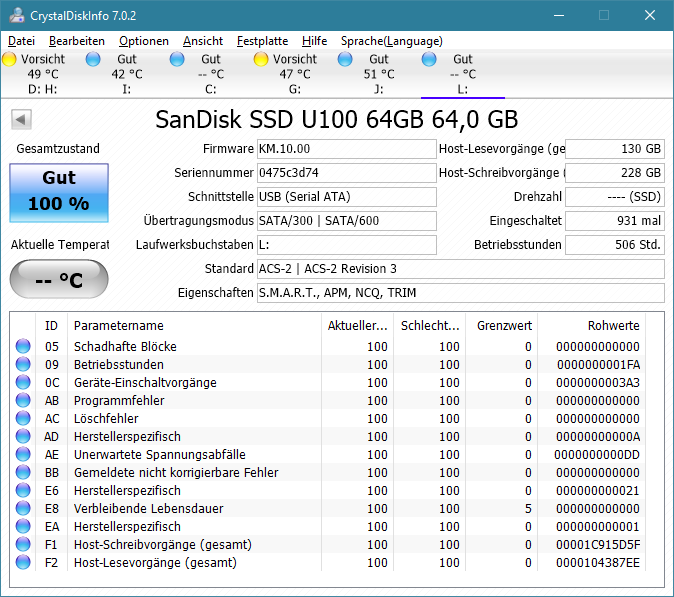
Task: Click status orb of Programmfehler row
Action: 23,400
